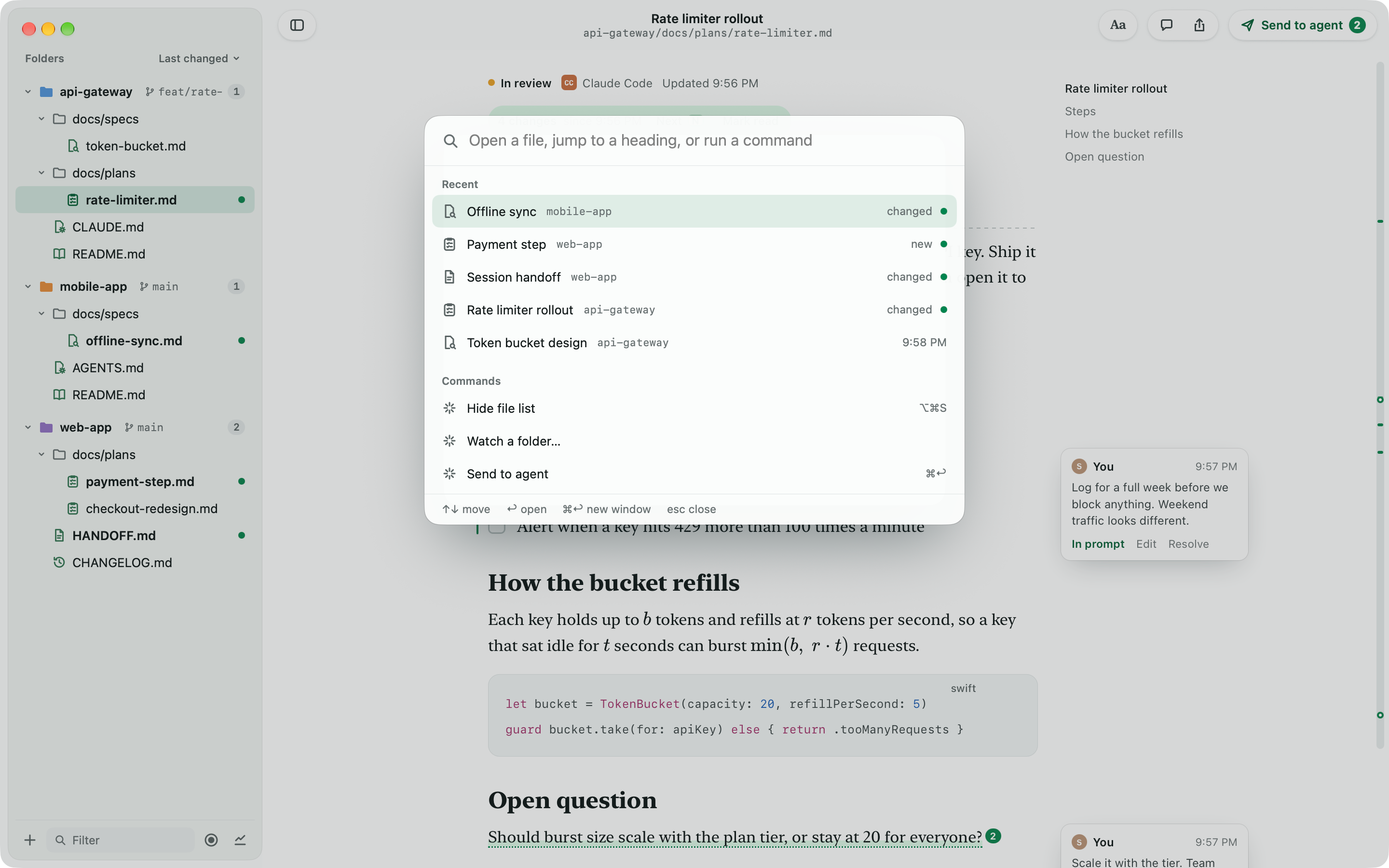Click the README.md book icon under api-gateway
The width and height of the screenshot is (1389, 868).
coord(59,254)
